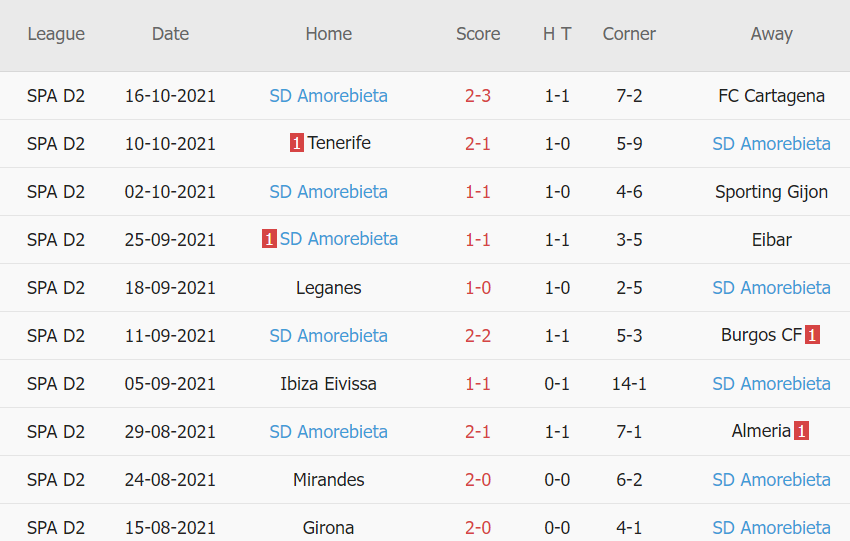Viewport: 850px width, 541px height.
Task: Click home SD Amorebieta in the 29-08-2021 row
Action: tap(329, 432)
